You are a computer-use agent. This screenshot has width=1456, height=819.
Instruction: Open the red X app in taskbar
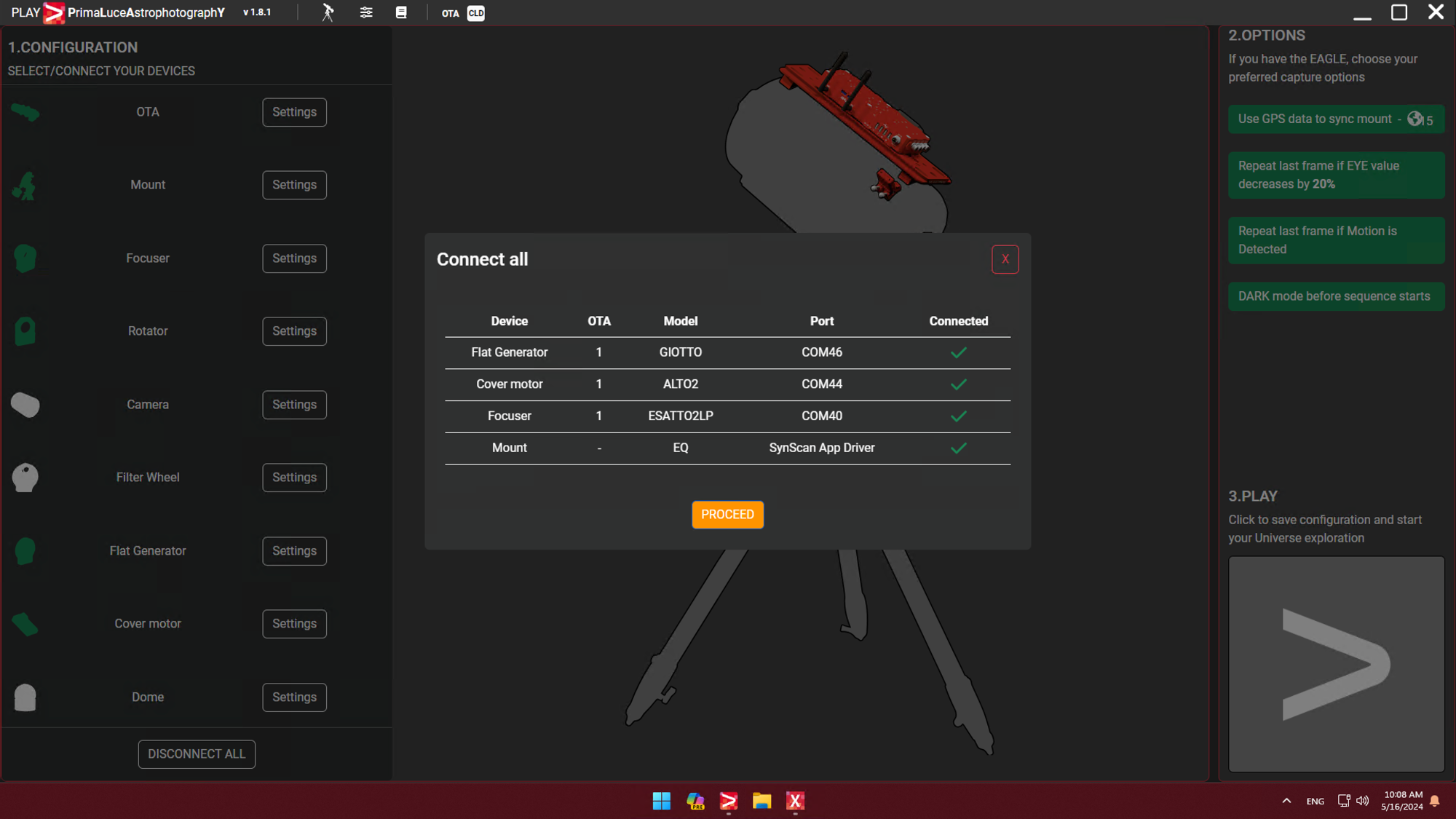point(795,801)
